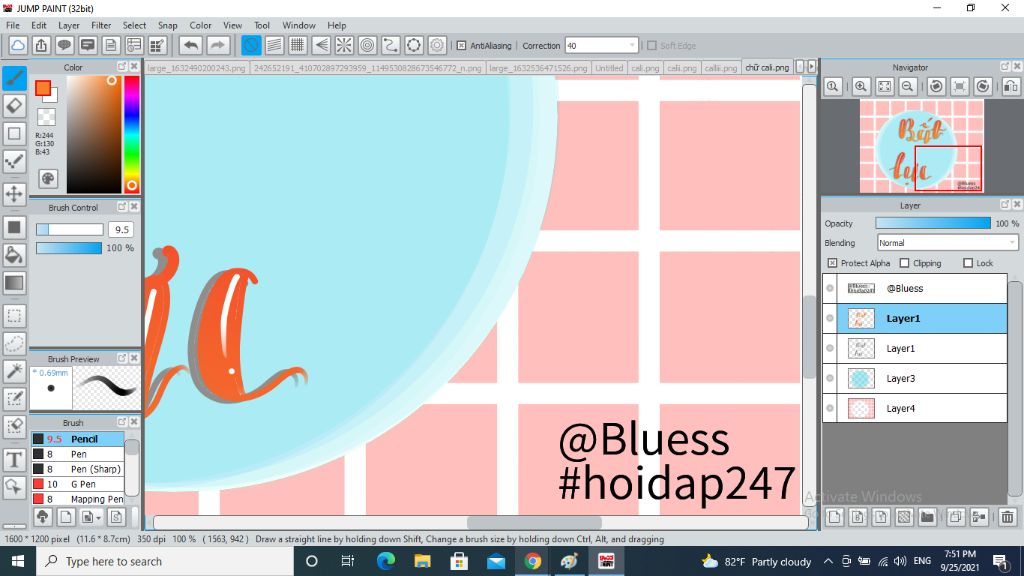Delete layer using the trash icon
Image resolution: width=1024 pixels, height=576 pixels.
pos(1007,517)
